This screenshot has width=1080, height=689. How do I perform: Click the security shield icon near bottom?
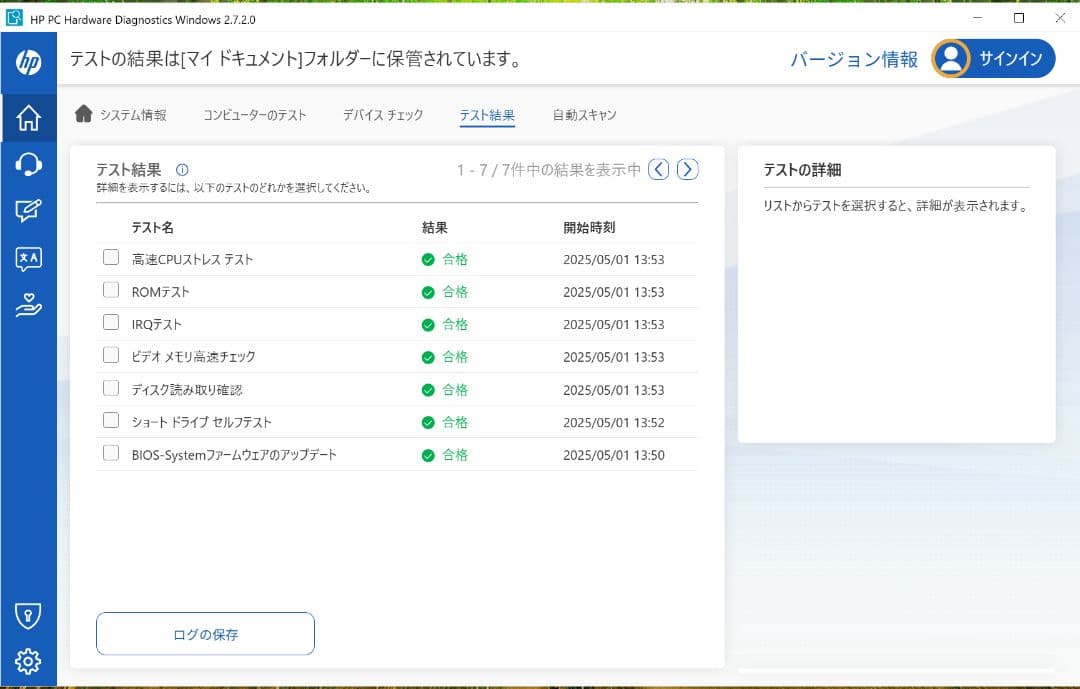click(x=28, y=615)
